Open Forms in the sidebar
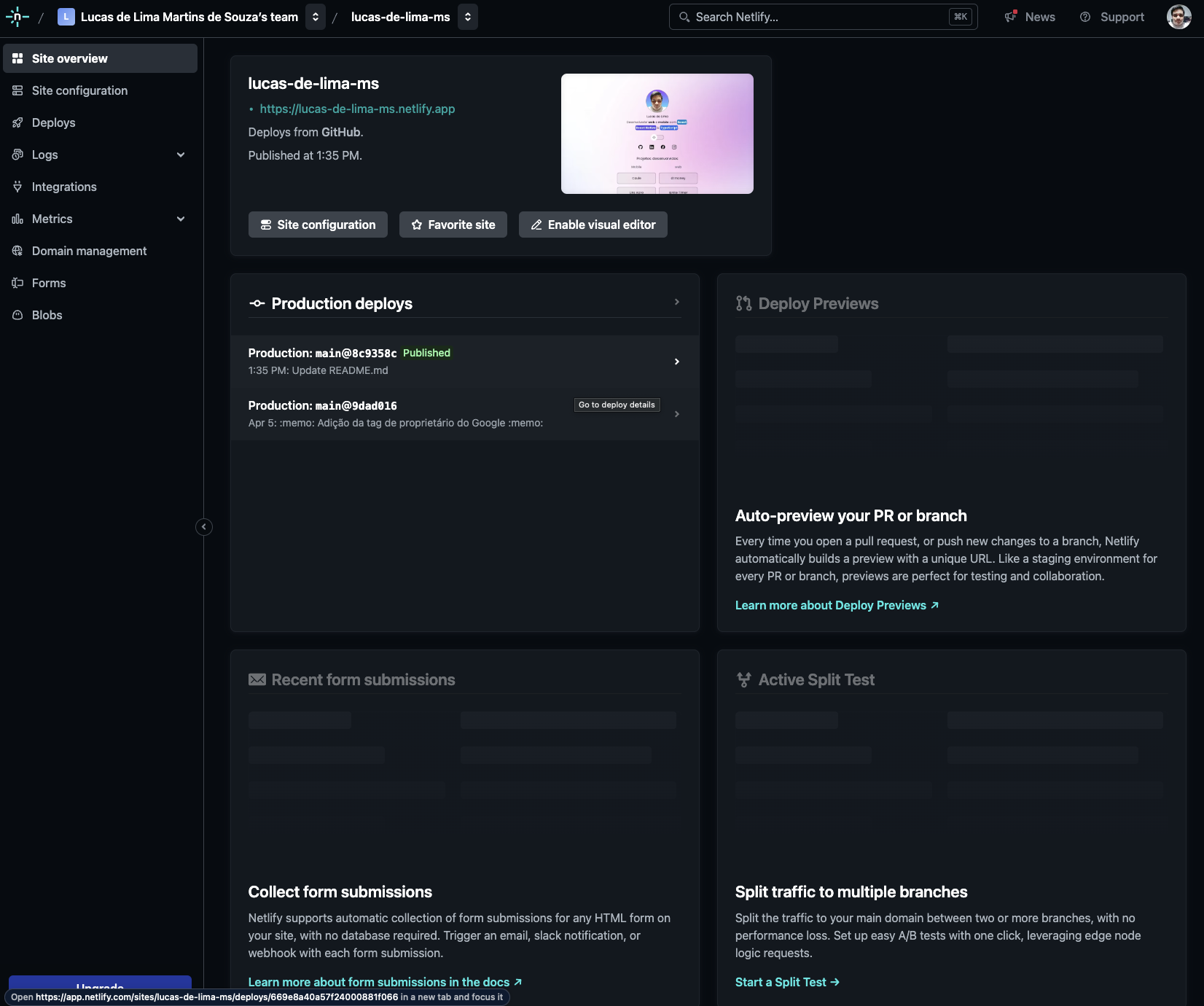1204x1006 pixels. [101, 283]
